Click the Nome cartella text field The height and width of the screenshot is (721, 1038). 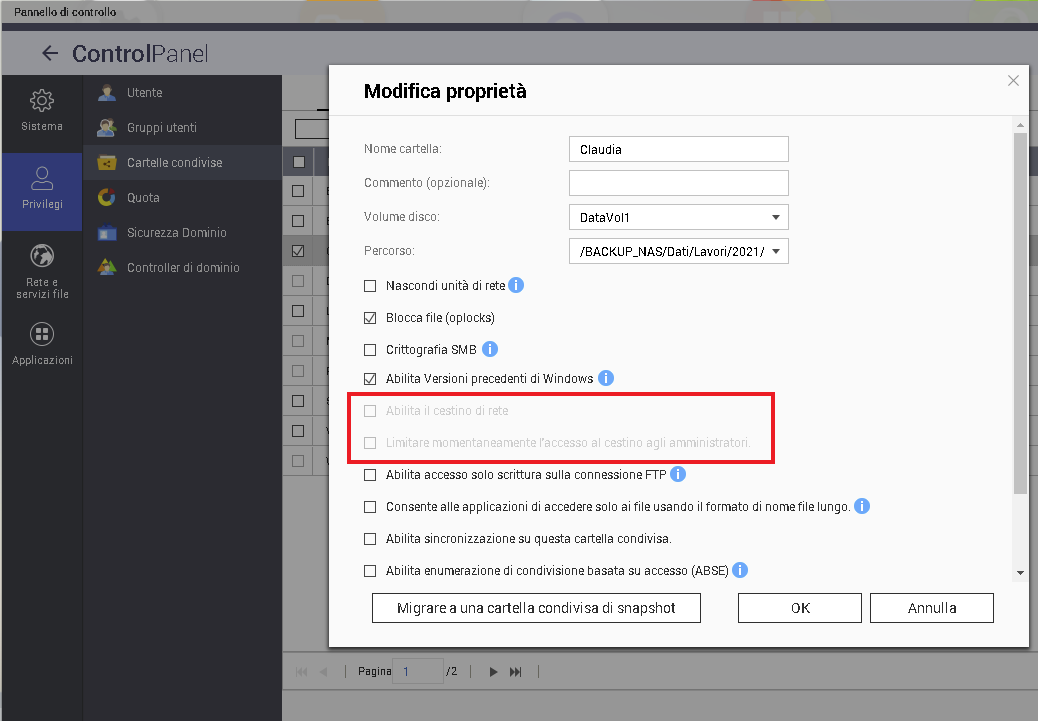678,150
